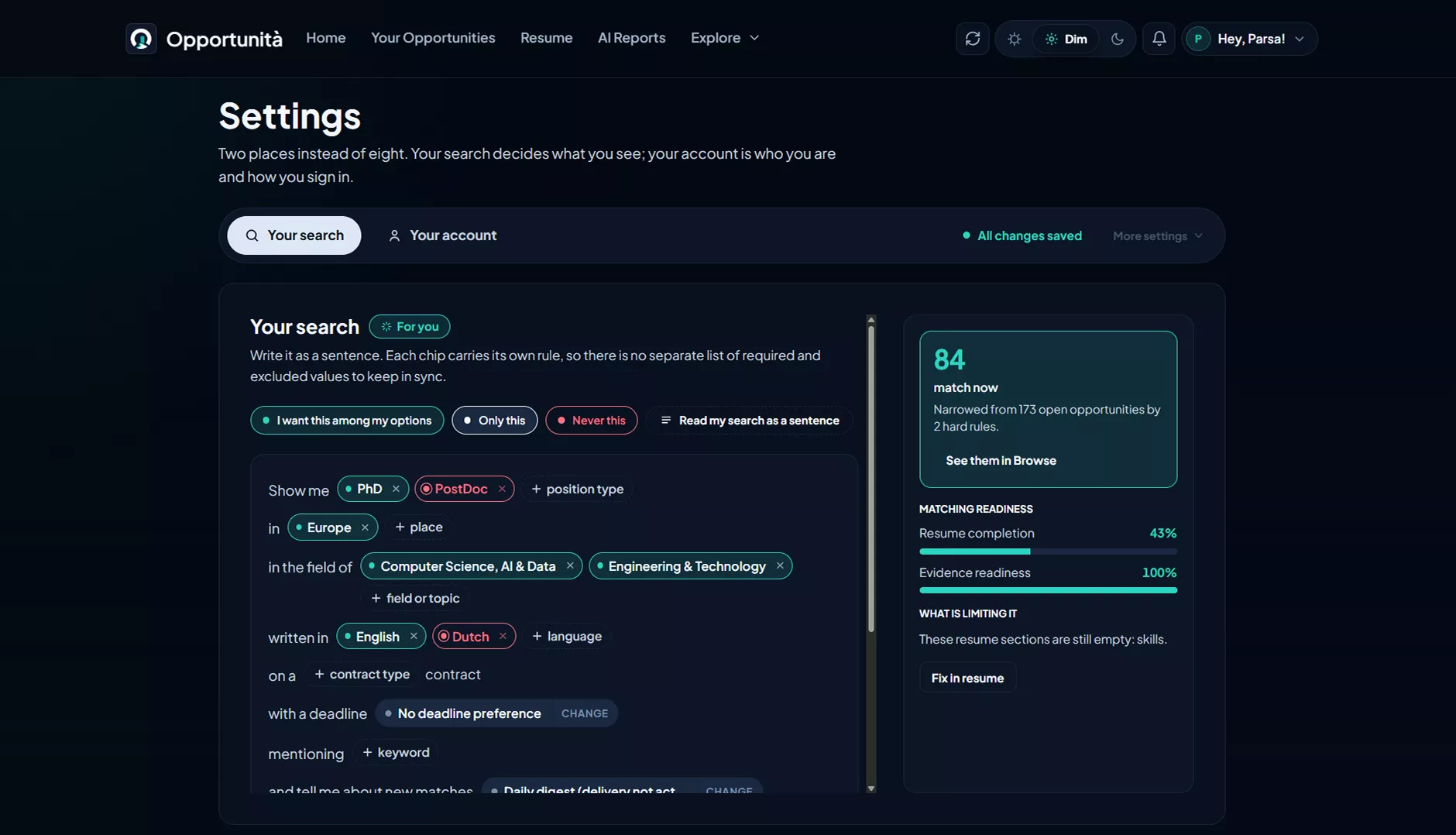Switch to Your account tab
The height and width of the screenshot is (835, 1456).
[442, 235]
